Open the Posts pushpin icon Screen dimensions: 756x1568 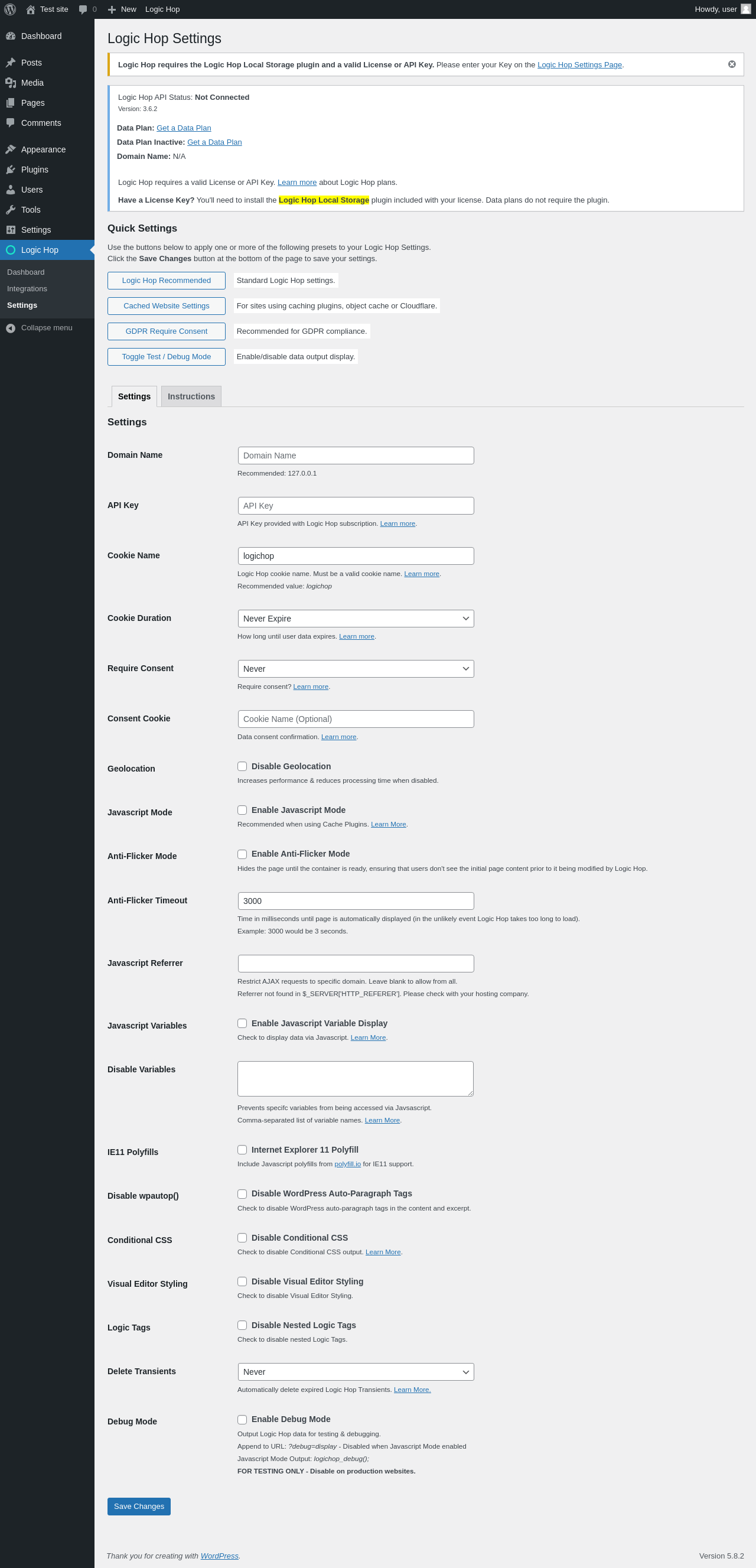coord(11,63)
